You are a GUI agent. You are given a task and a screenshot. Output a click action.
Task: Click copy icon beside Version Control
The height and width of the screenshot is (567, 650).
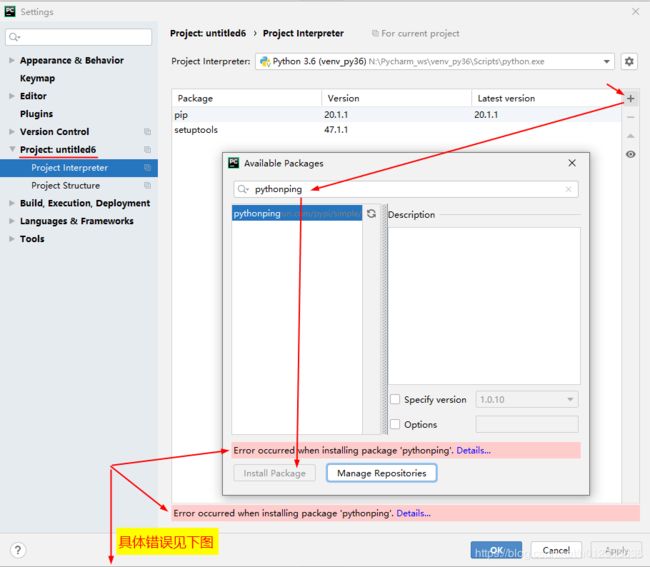(x=147, y=132)
